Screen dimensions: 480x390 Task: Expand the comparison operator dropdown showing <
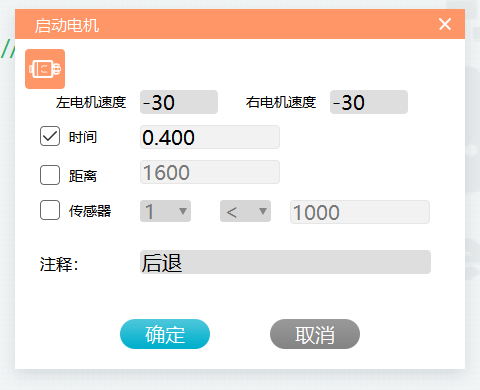coord(245,211)
